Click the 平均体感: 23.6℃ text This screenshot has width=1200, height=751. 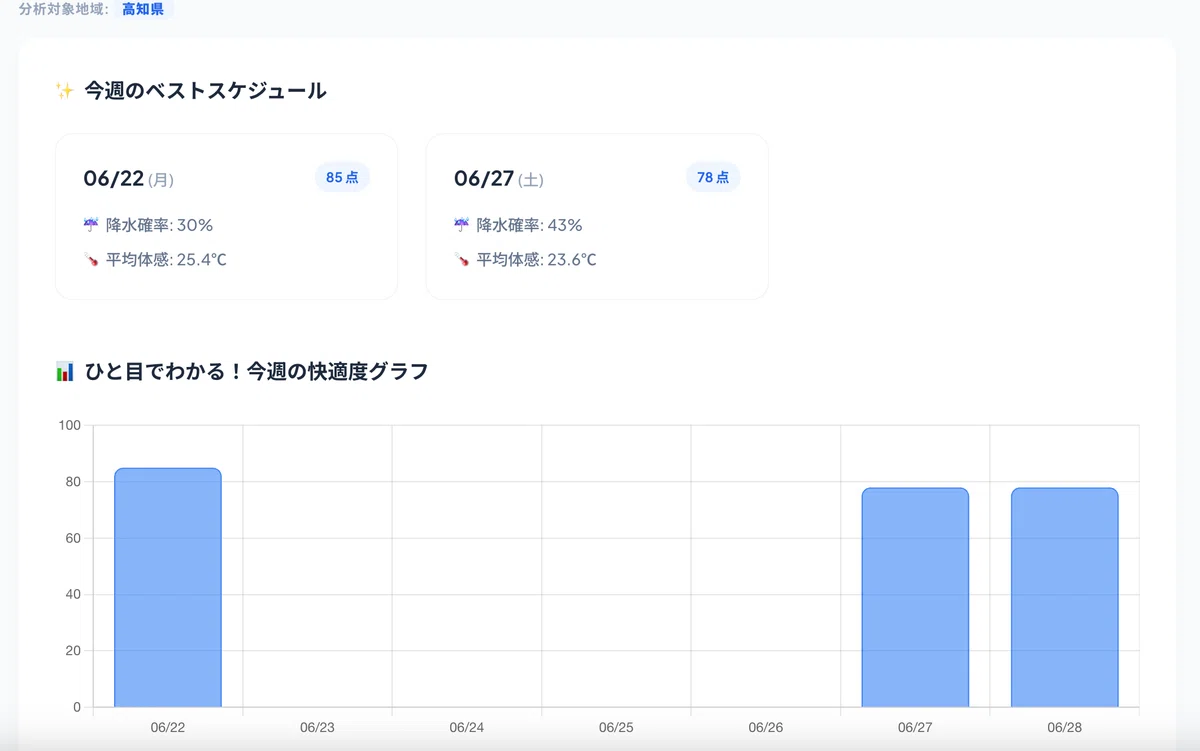[x=537, y=260]
